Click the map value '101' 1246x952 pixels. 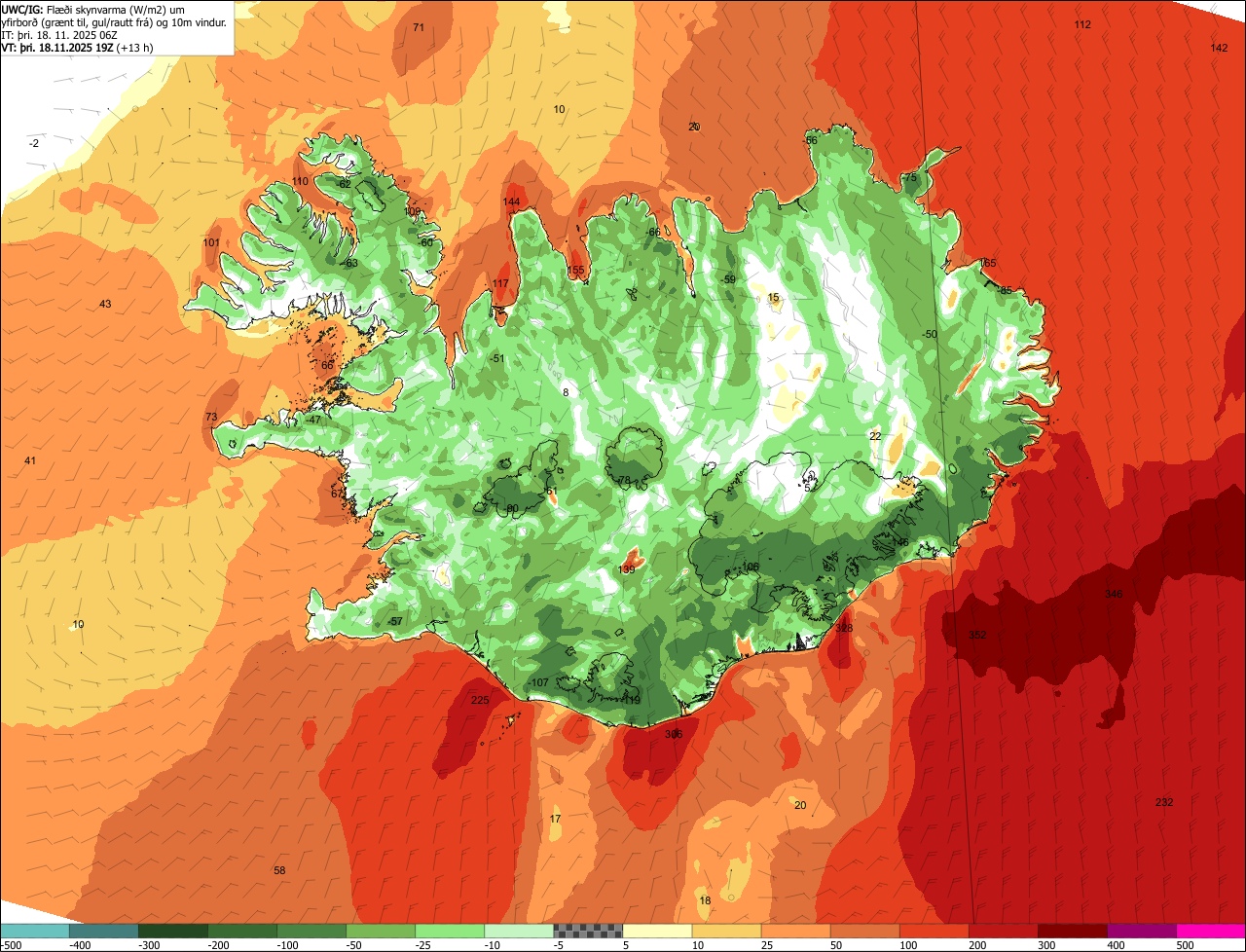[x=211, y=242]
